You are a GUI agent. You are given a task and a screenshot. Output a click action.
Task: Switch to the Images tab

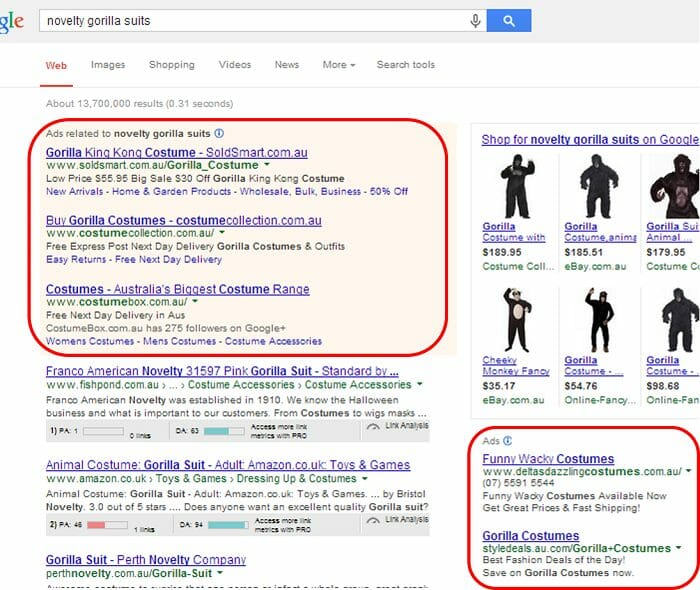(108, 65)
